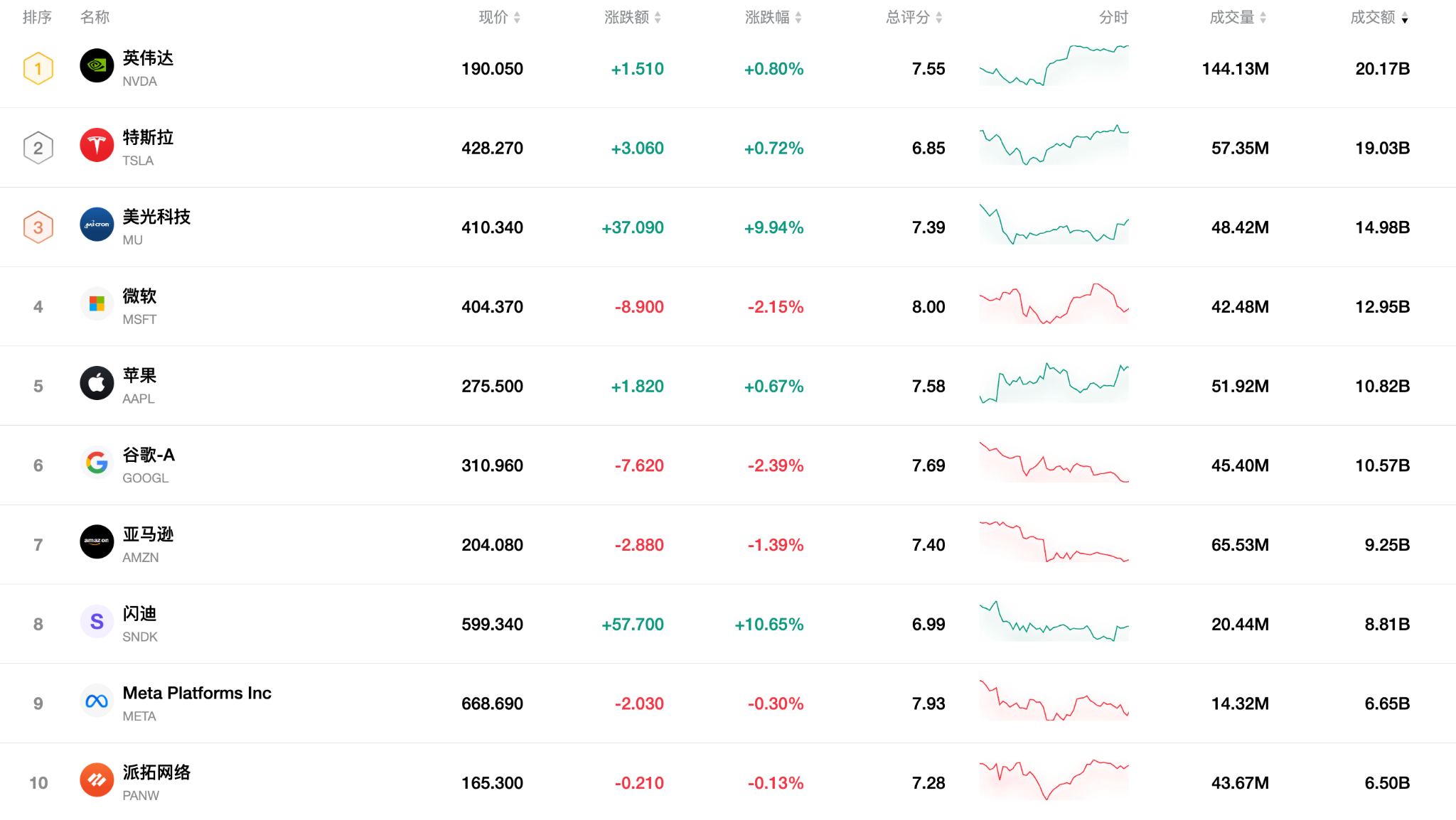Click the Google logo icon
The image size is (1456, 820).
(97, 463)
